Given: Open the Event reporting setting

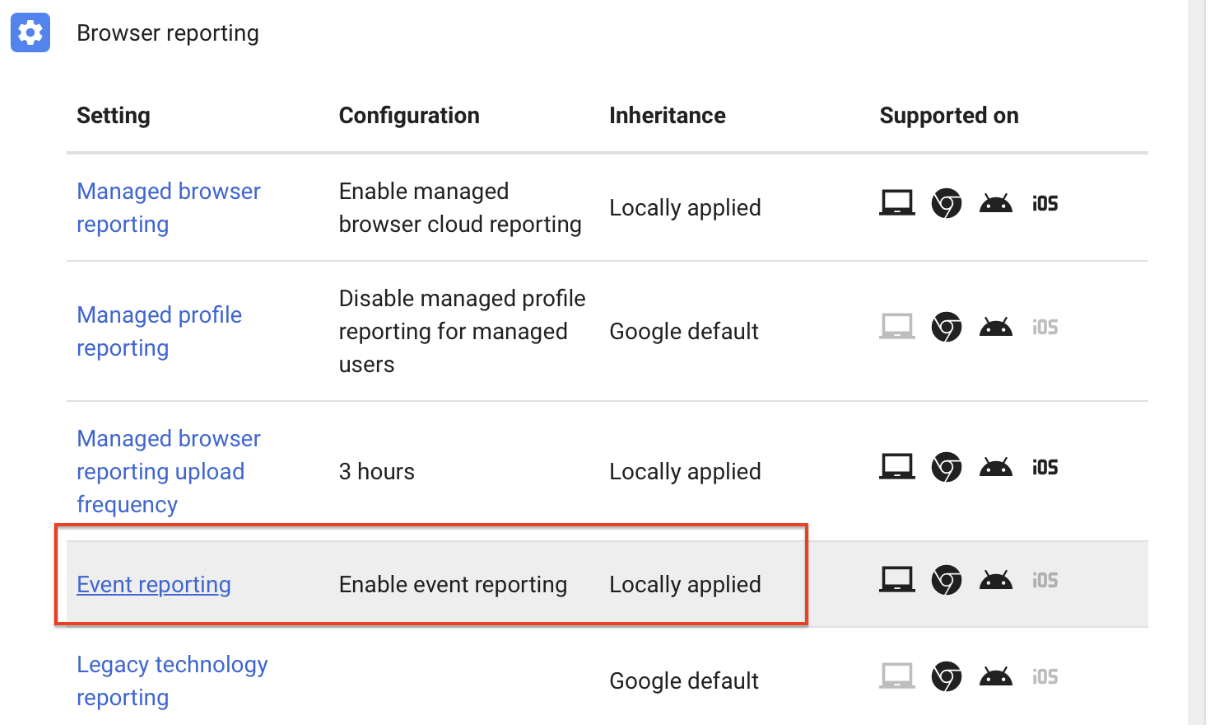Looking at the screenshot, I should coord(154,585).
